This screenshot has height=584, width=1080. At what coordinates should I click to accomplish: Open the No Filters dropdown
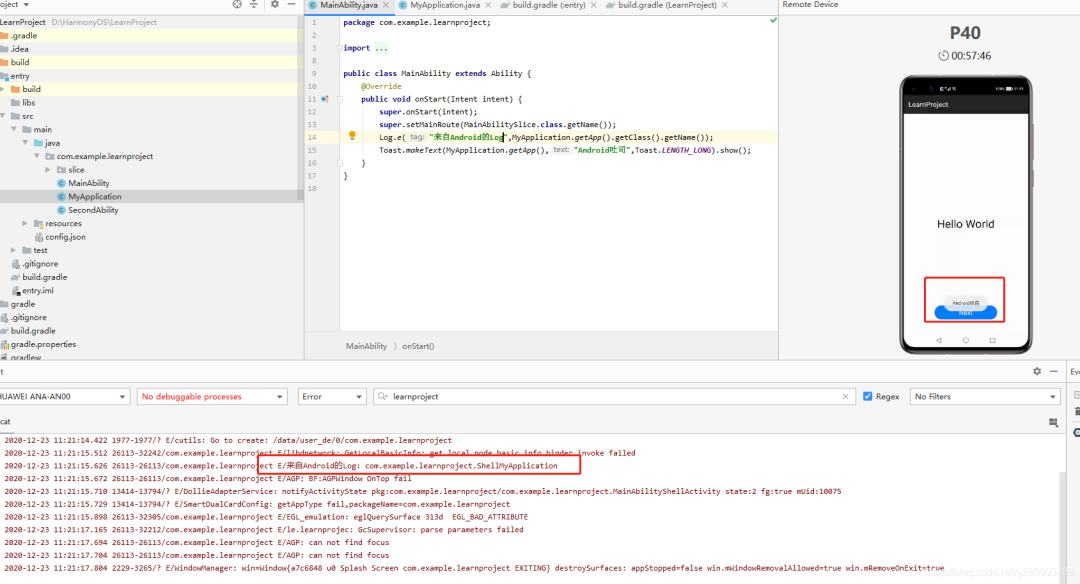pos(985,397)
